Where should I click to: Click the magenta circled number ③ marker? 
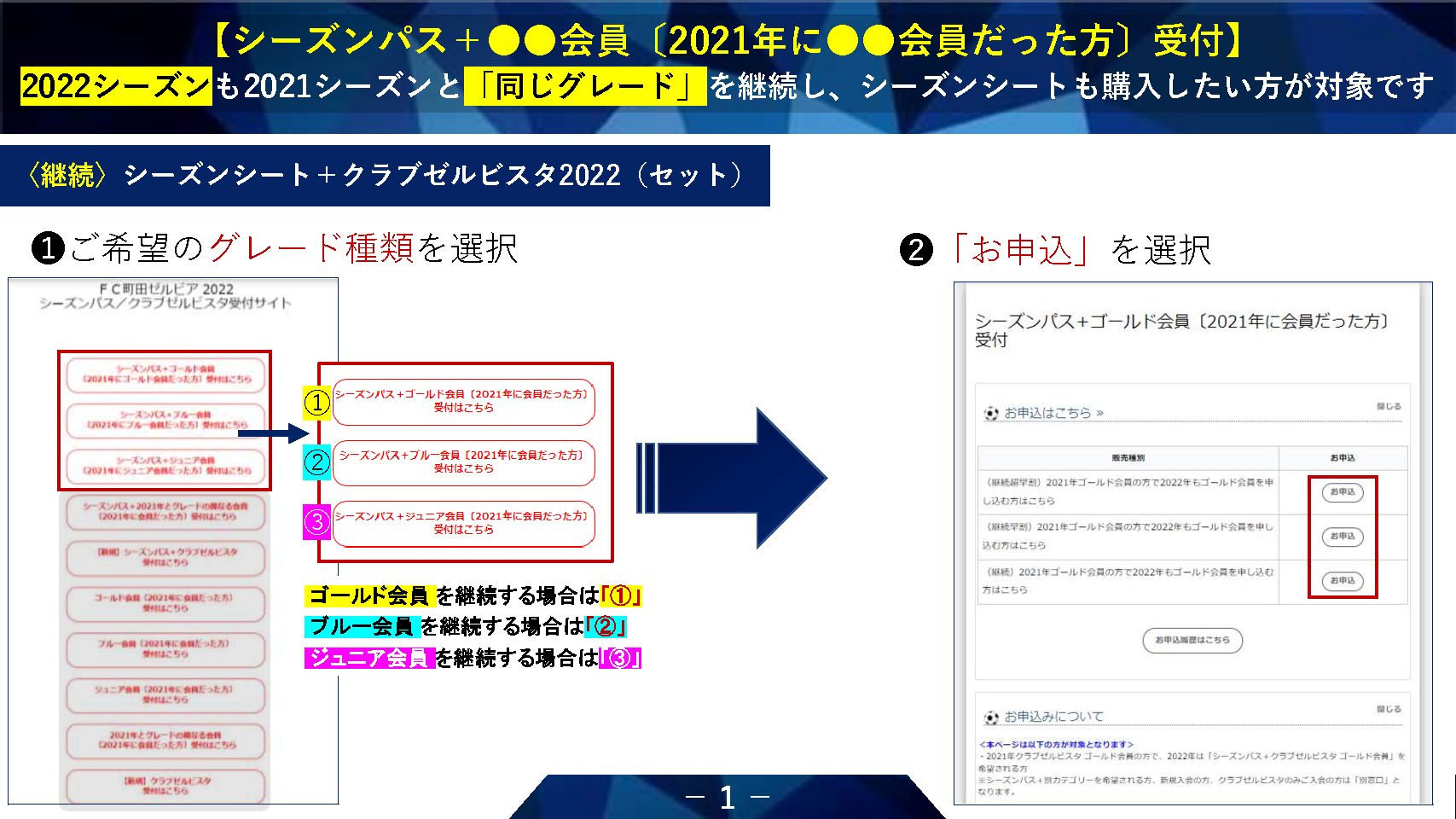[x=316, y=522]
